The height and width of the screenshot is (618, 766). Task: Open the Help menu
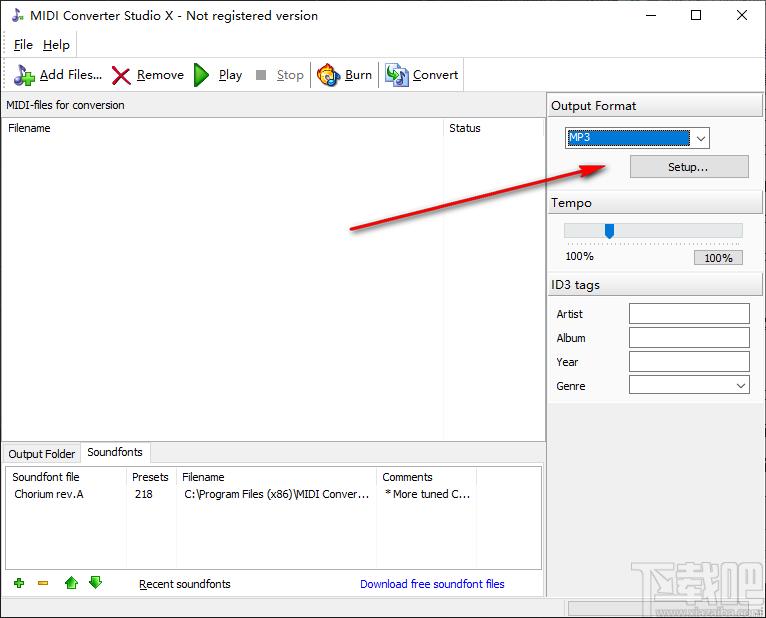(56, 45)
